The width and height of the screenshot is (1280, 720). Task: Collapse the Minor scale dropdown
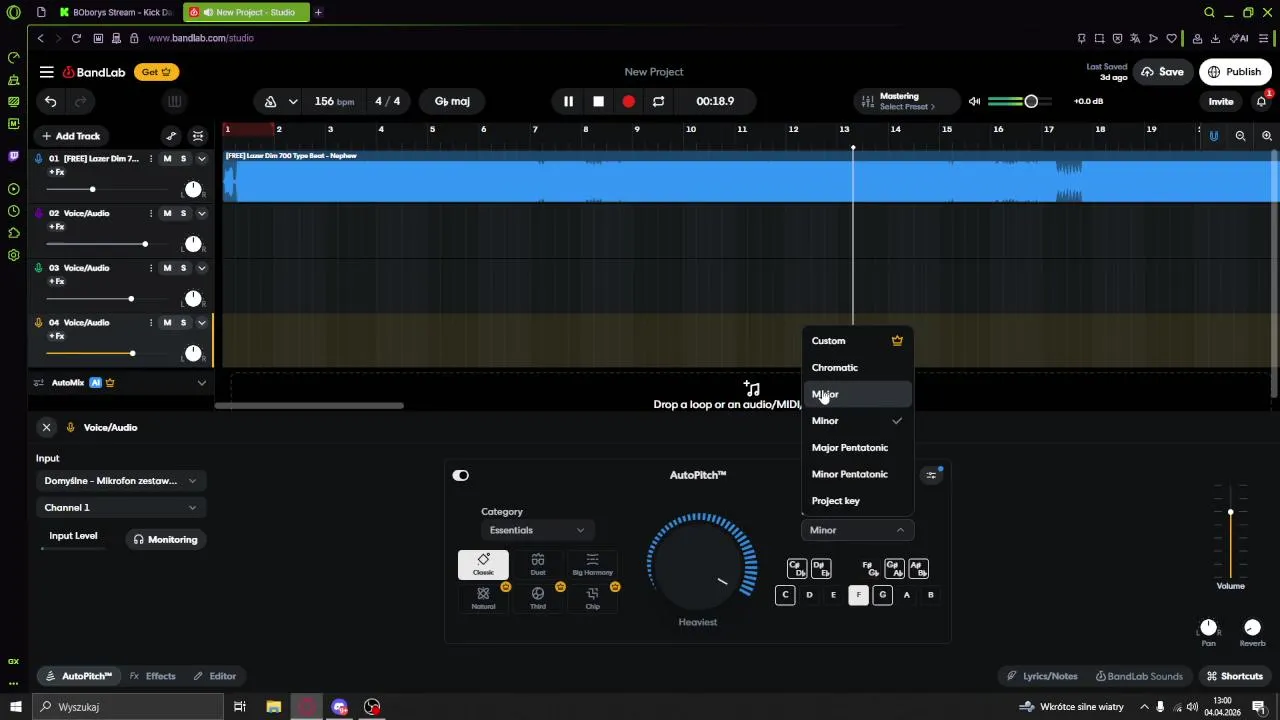coord(857,530)
